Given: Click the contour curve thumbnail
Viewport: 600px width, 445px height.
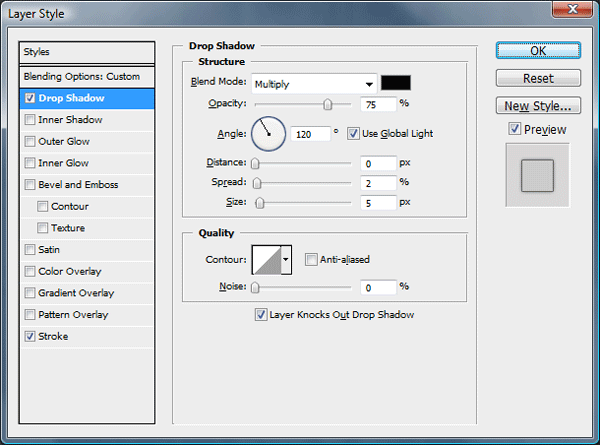Looking at the screenshot, I should [x=267, y=260].
